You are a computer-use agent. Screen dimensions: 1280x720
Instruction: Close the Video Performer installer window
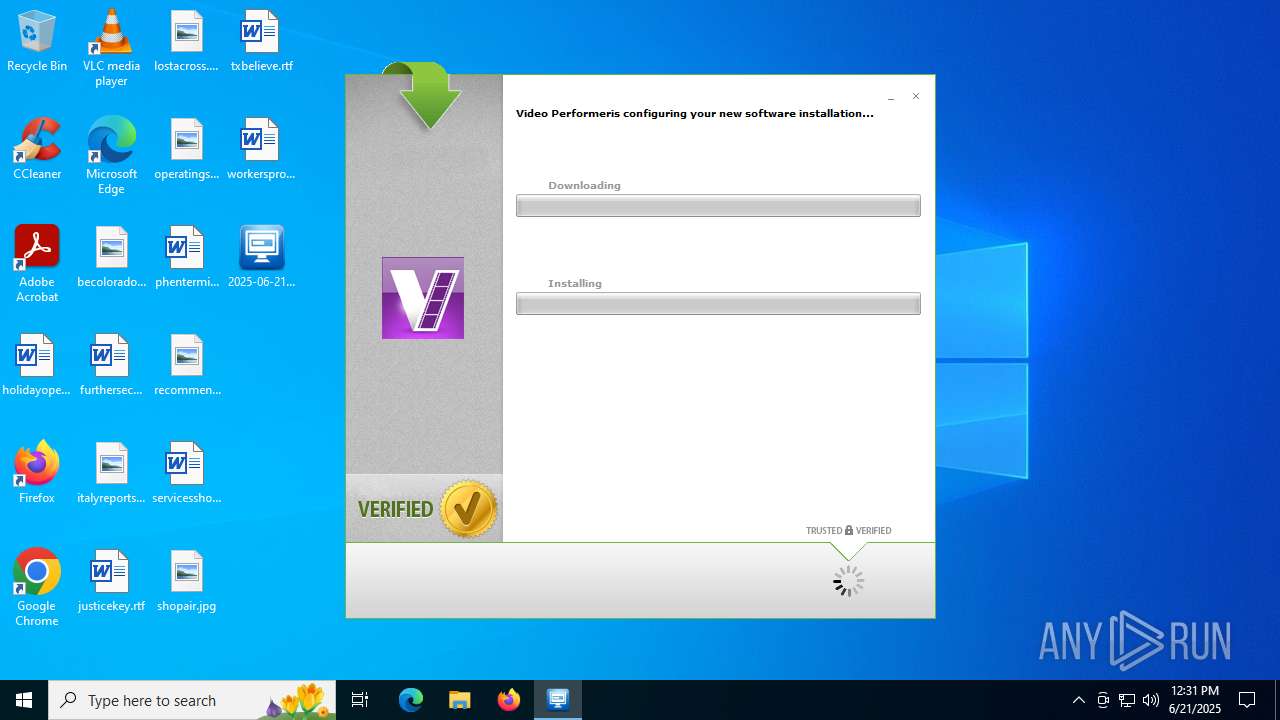point(916,97)
